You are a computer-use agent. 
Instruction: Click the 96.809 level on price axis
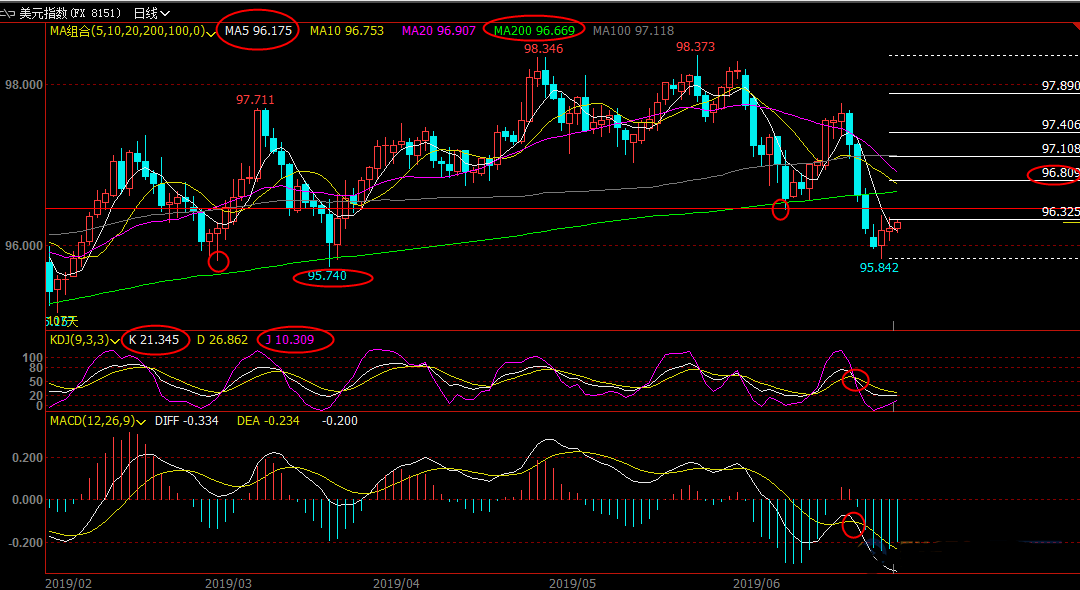(x=1059, y=173)
